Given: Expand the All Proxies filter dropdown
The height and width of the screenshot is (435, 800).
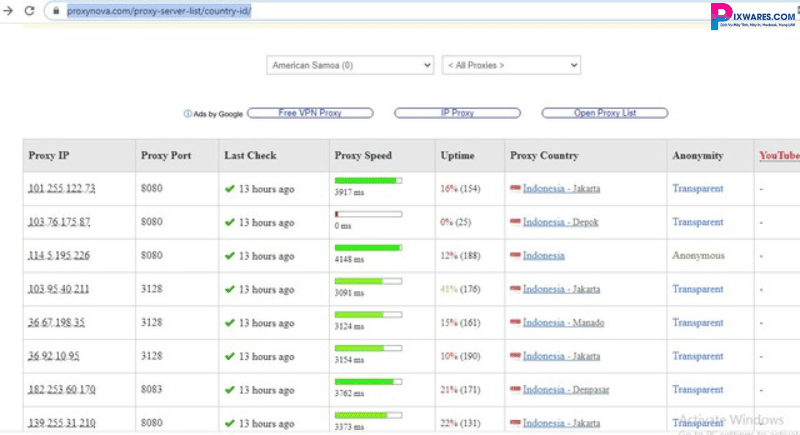Looking at the screenshot, I should tap(511, 65).
